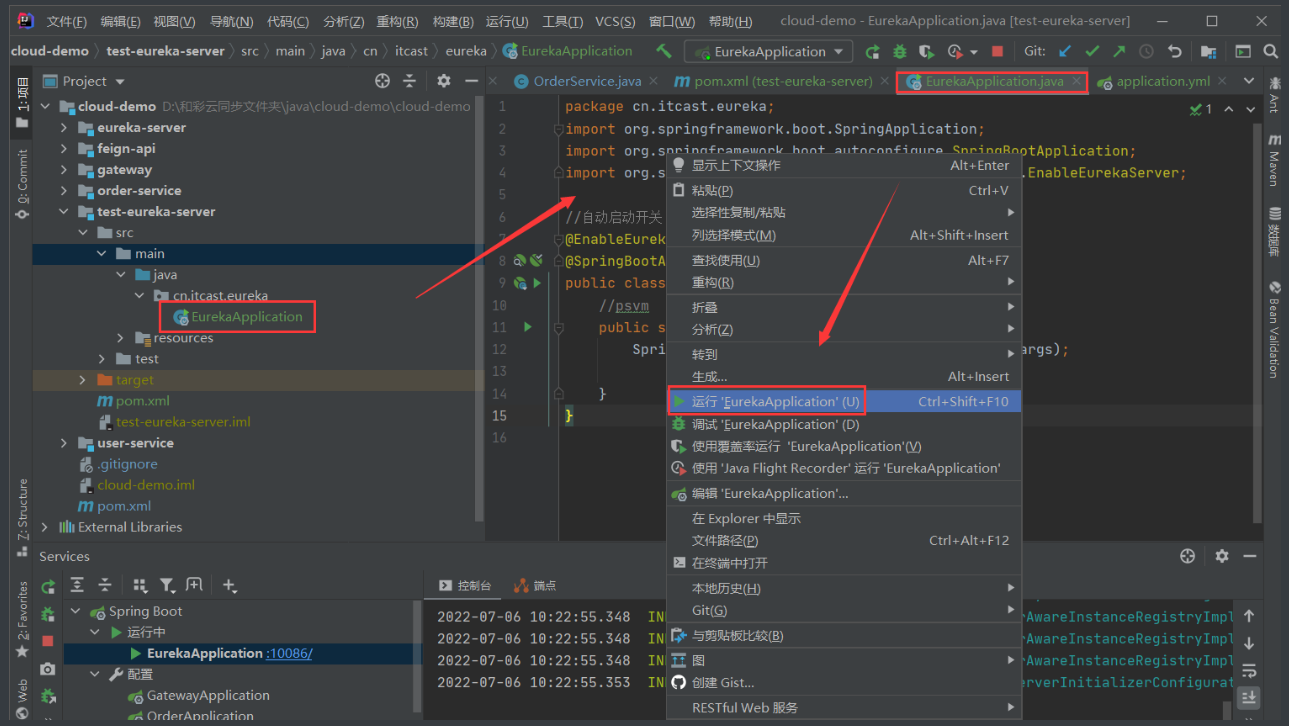Expand the user-service module
Screen dimensions: 1289x726
pos(65,443)
